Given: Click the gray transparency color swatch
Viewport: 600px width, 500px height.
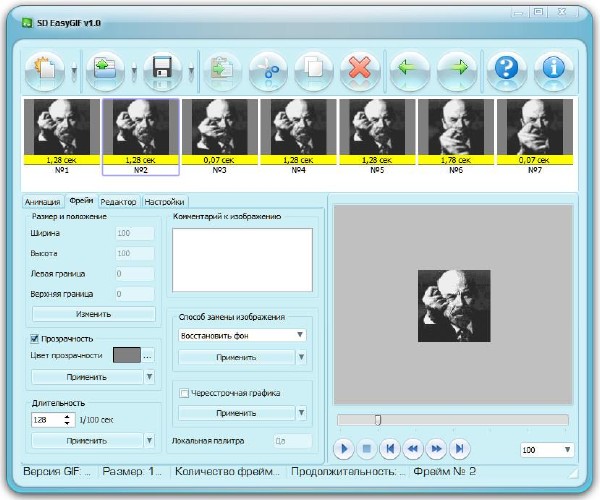Looking at the screenshot, I should (128, 355).
